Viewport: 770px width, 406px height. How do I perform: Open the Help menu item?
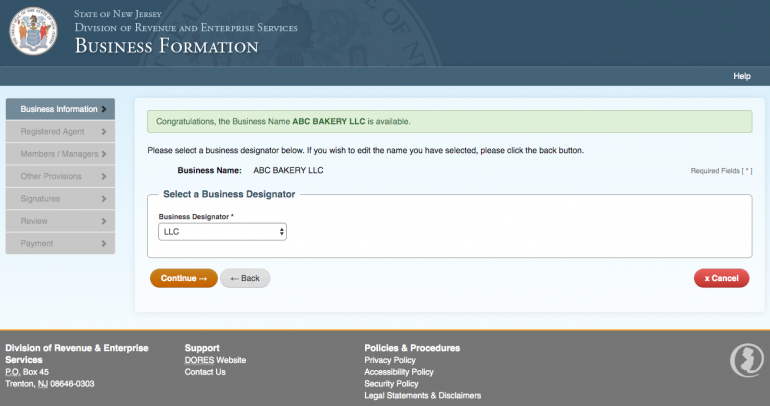pos(741,76)
